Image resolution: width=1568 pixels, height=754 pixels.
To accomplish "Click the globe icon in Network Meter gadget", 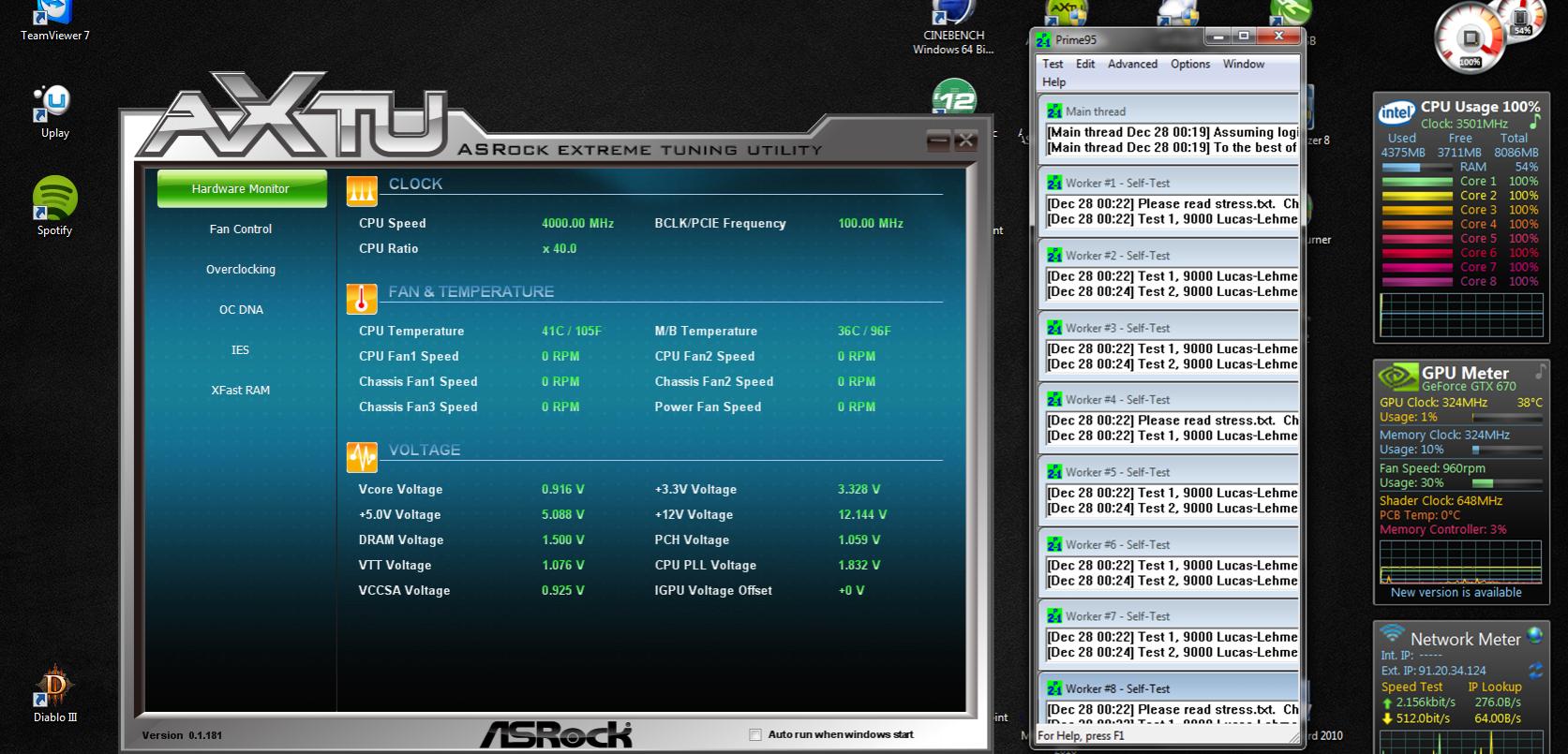I will point(1535,636).
